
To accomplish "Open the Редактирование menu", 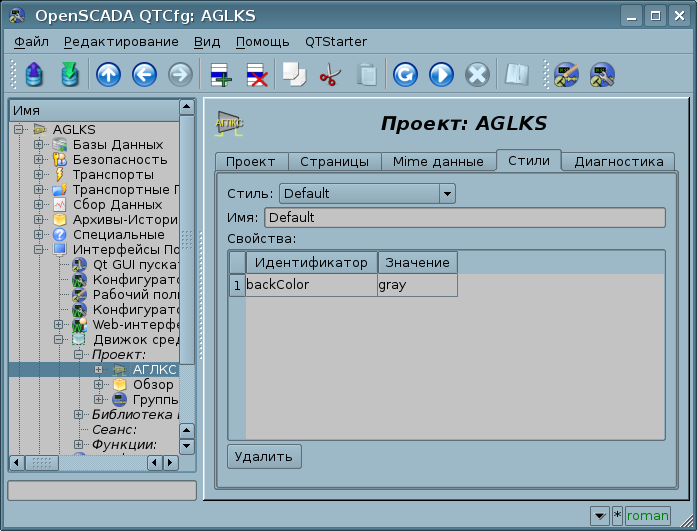I will point(121,42).
